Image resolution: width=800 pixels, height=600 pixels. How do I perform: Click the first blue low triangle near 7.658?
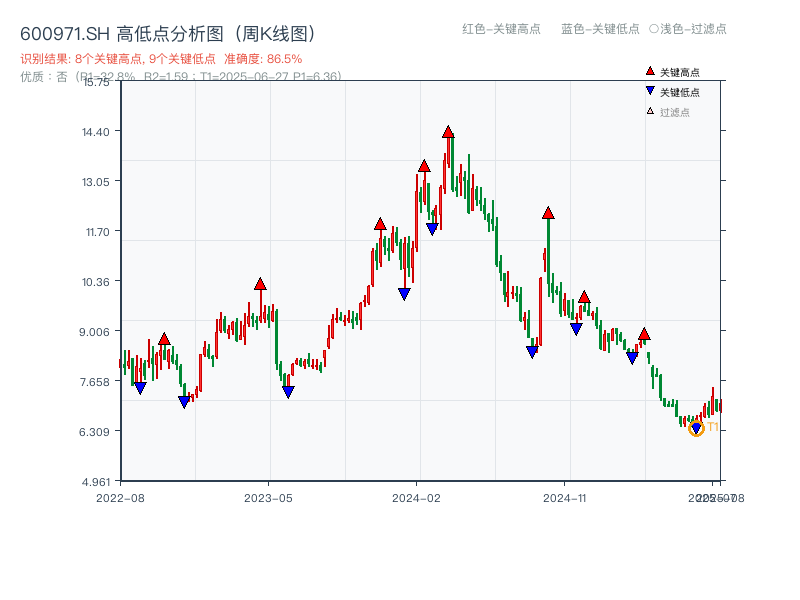[140, 388]
